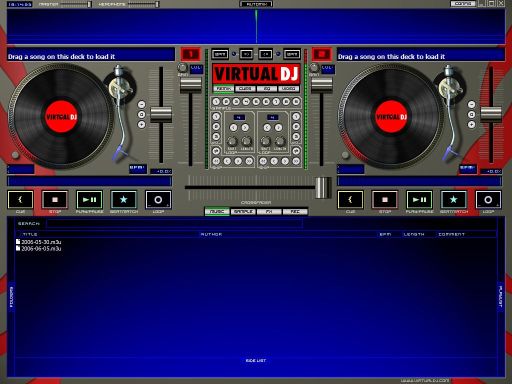Click left deck hot cue 3
Screen dimensions: 512x384
(x=216, y=137)
